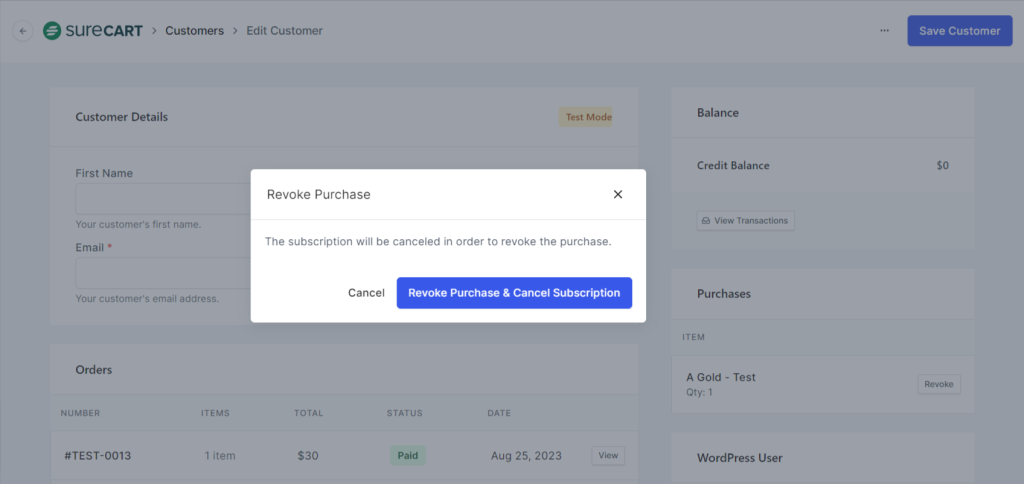Click the ITEMS column header in Orders

[x=216, y=413]
